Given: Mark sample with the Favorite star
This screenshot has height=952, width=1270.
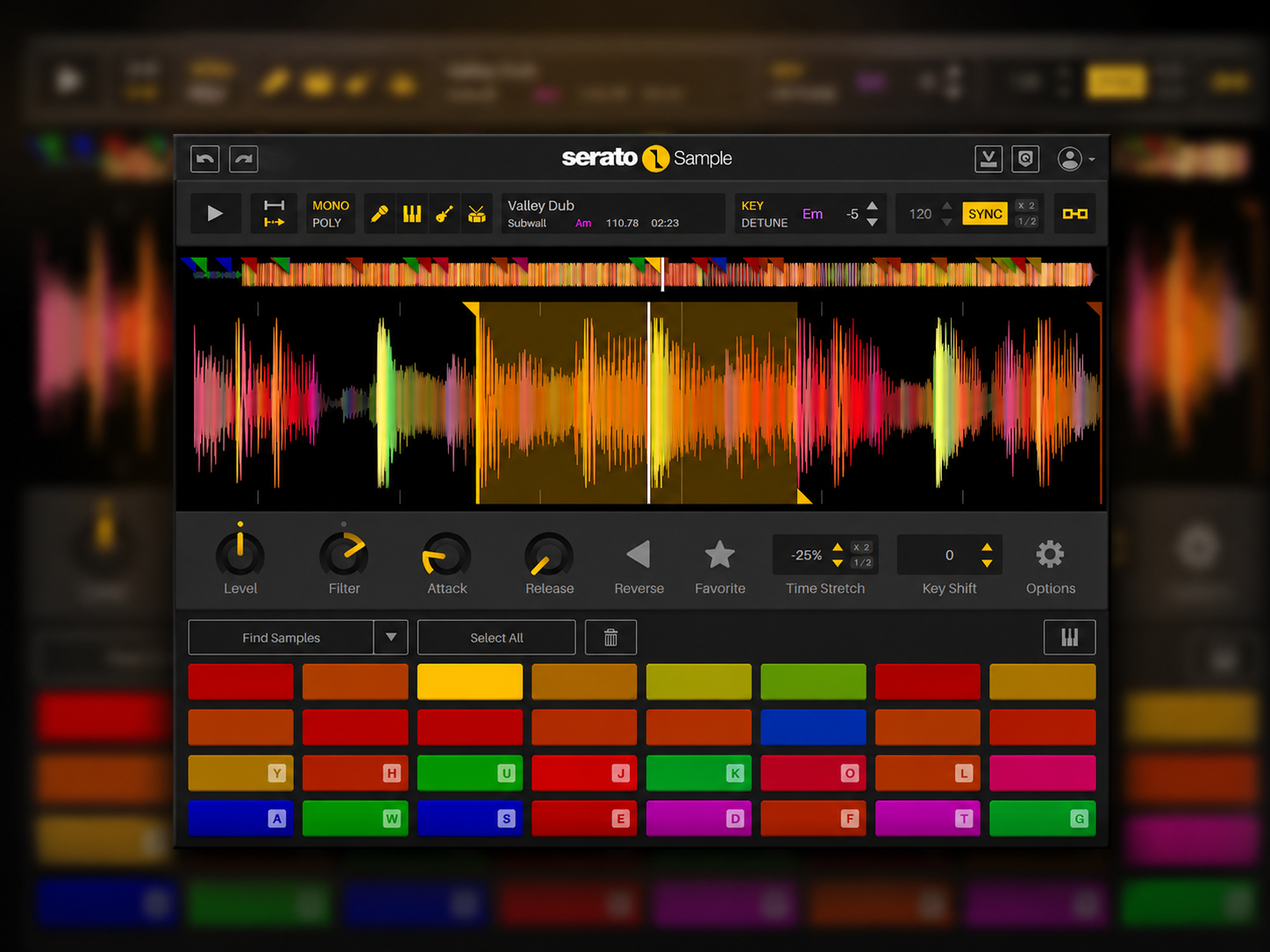Looking at the screenshot, I should pos(720,554).
